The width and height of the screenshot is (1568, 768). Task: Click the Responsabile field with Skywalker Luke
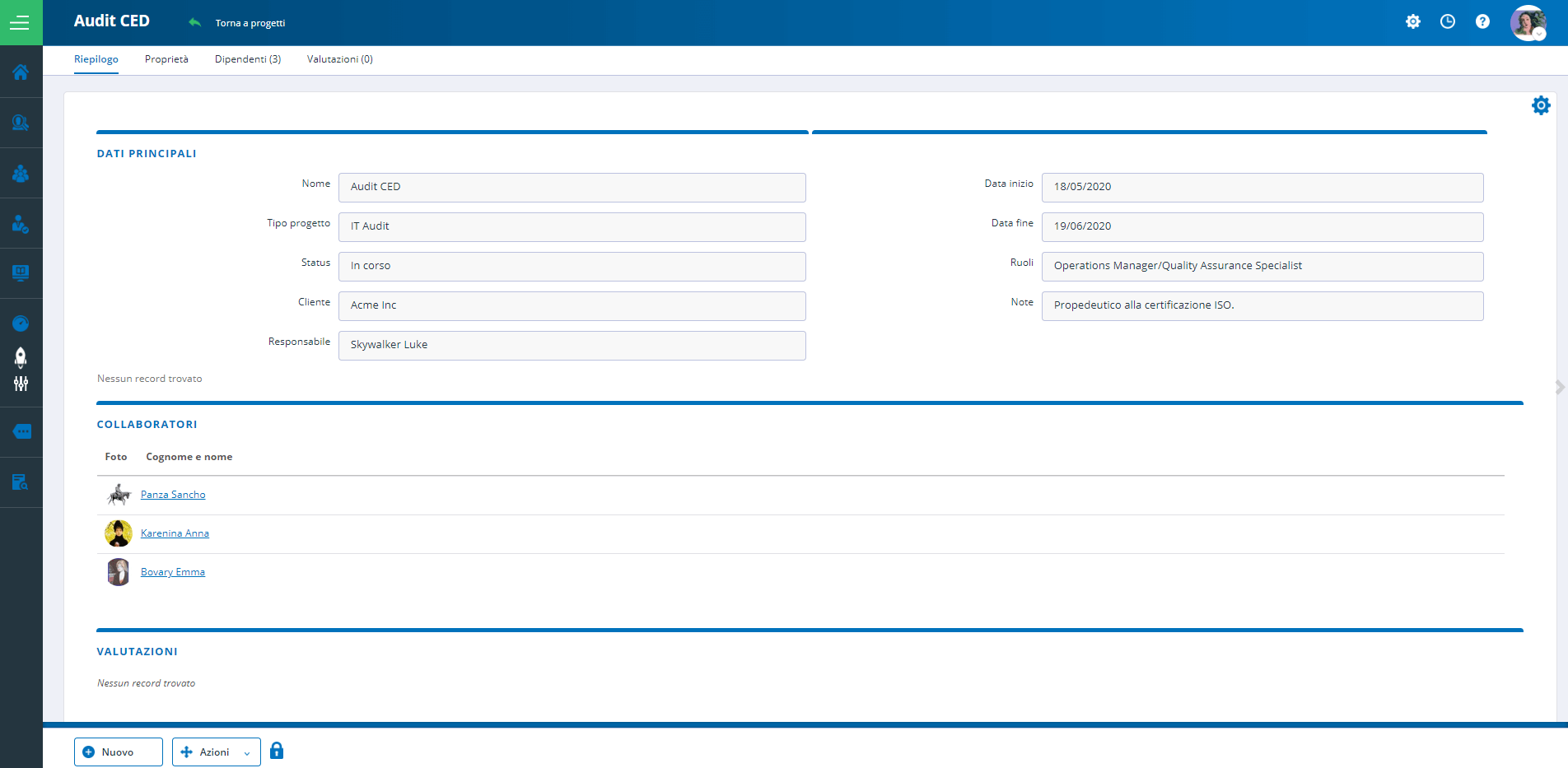572,345
